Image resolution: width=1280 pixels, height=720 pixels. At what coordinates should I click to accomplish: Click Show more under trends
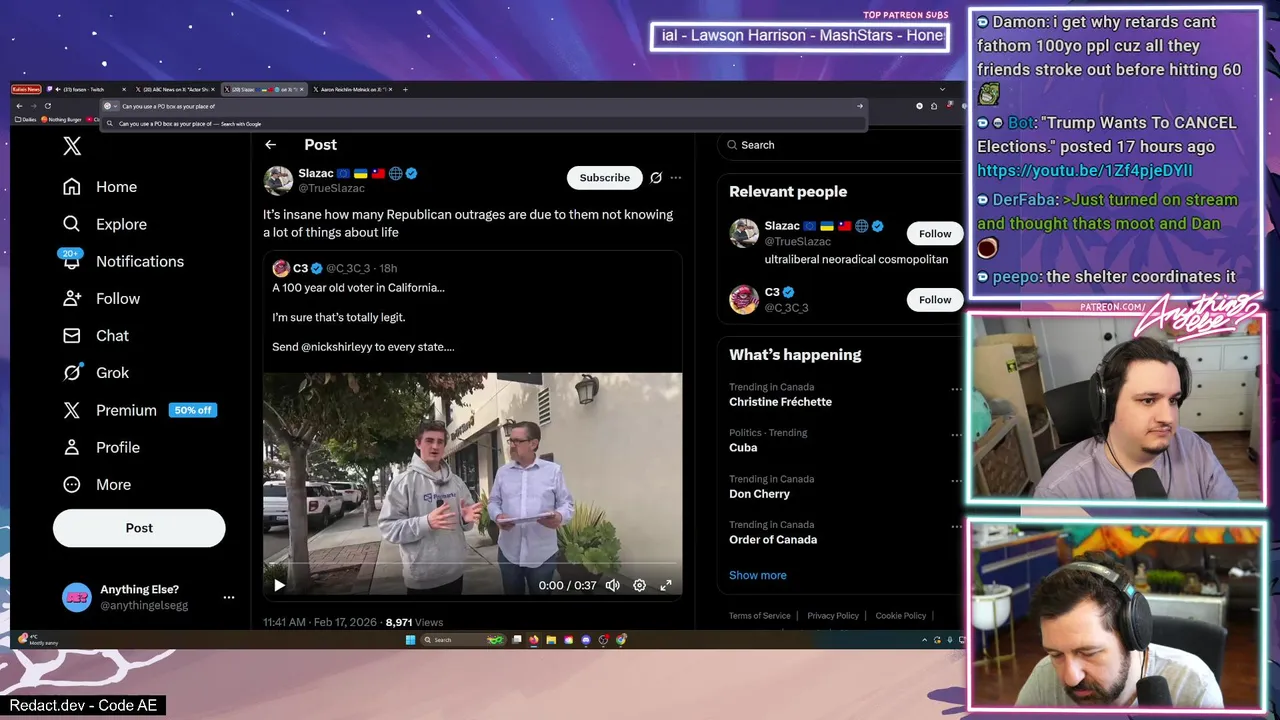click(x=757, y=575)
